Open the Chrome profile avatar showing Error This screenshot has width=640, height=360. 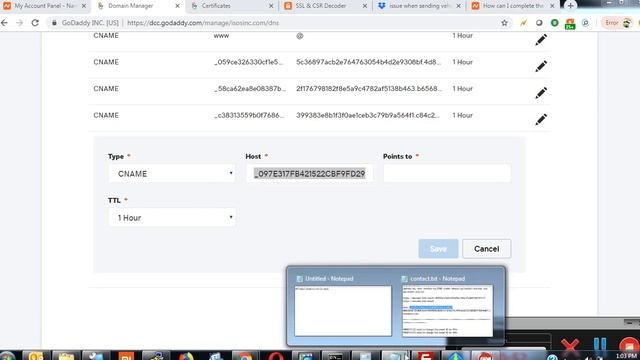click(x=618, y=23)
